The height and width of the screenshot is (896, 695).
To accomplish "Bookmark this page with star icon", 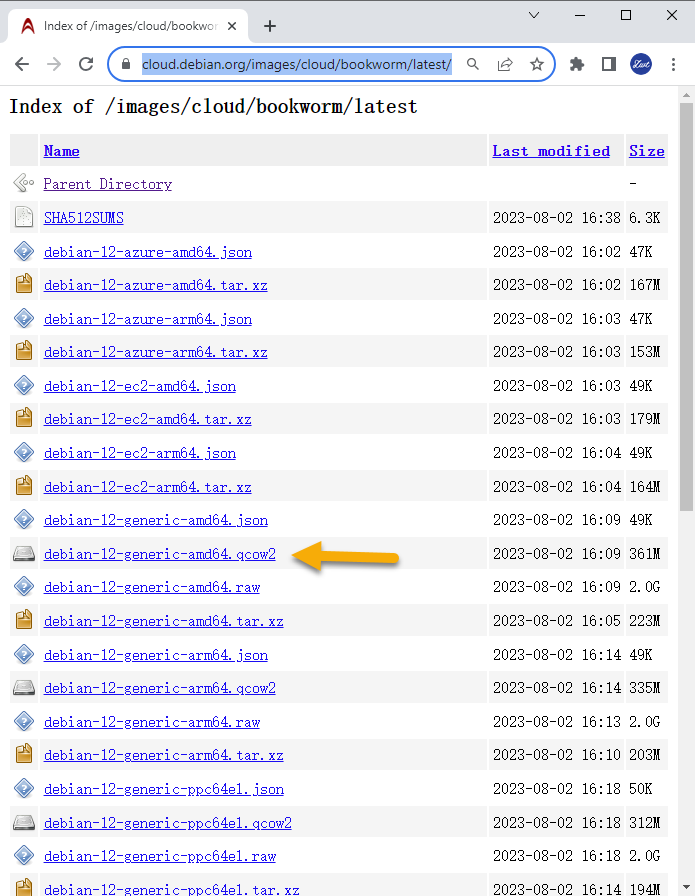I will (537, 64).
